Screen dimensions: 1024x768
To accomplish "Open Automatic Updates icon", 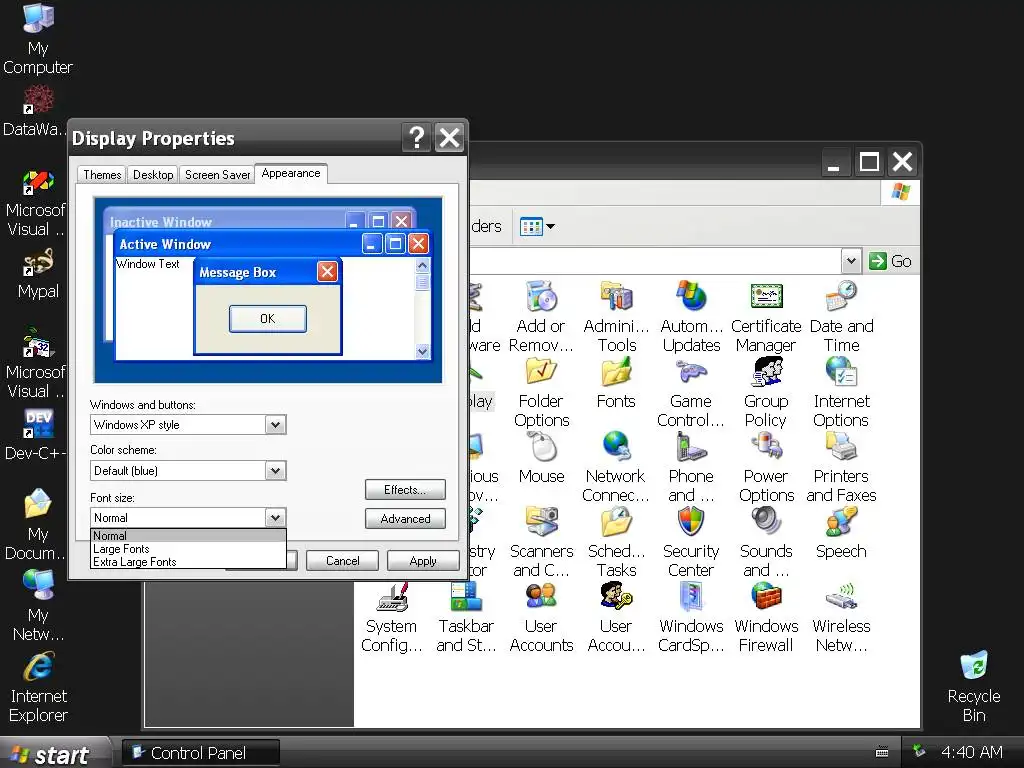I will 691,317.
